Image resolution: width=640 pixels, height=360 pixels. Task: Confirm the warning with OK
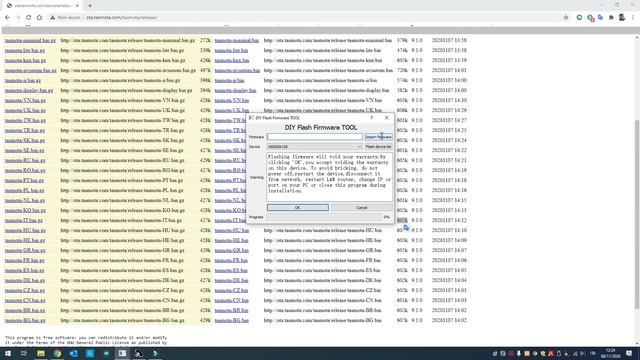[x=298, y=207]
